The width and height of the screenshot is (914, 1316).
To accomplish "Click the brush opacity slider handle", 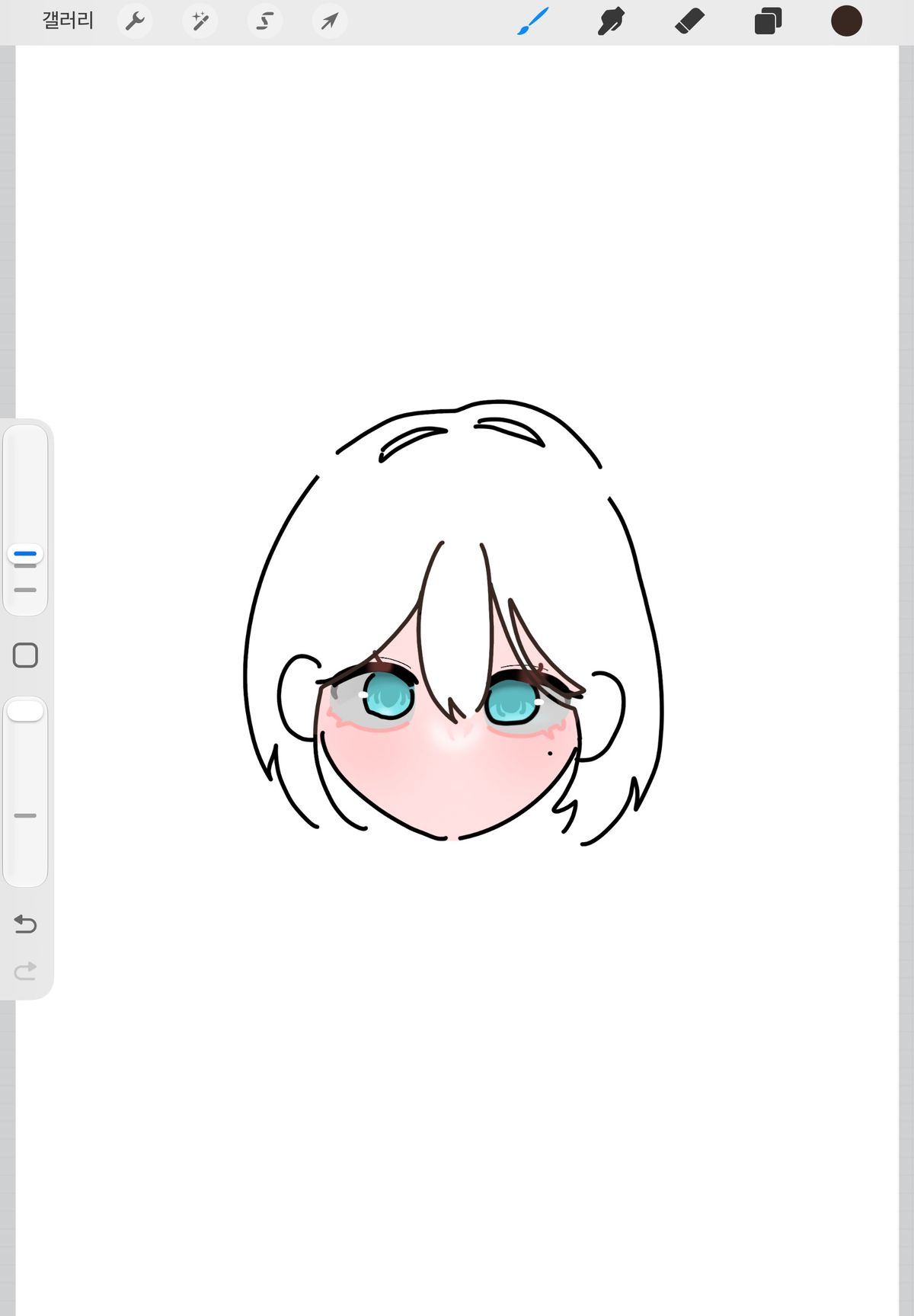I will (x=25, y=711).
